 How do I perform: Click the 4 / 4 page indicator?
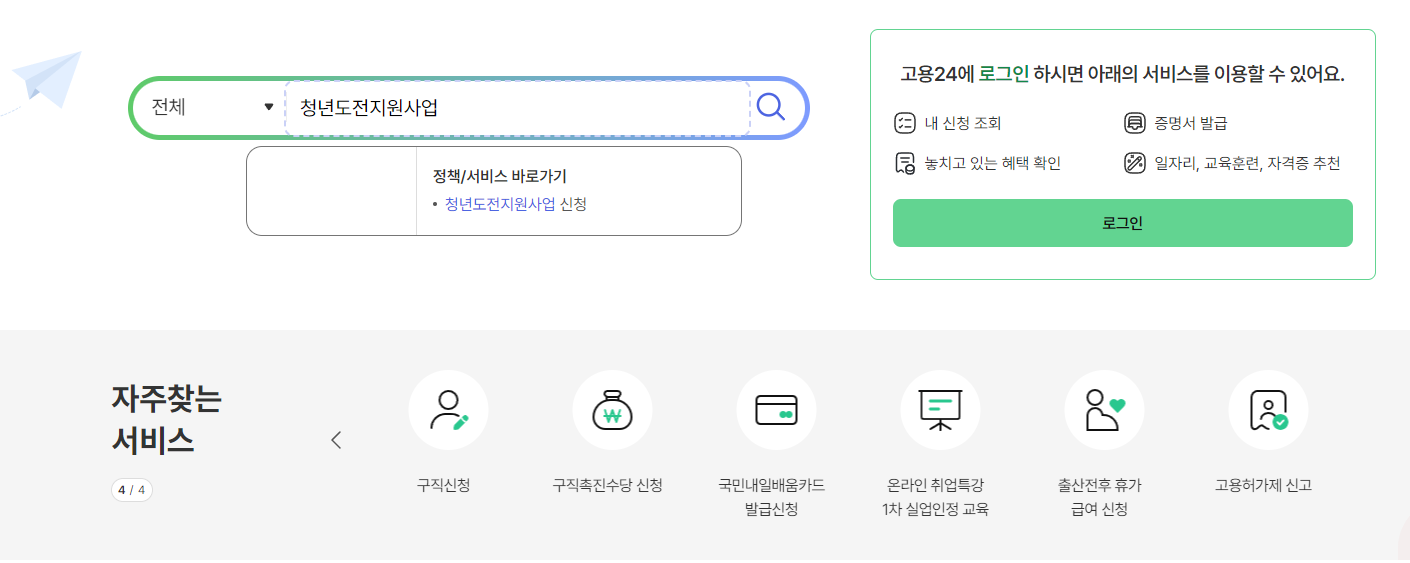click(x=132, y=490)
